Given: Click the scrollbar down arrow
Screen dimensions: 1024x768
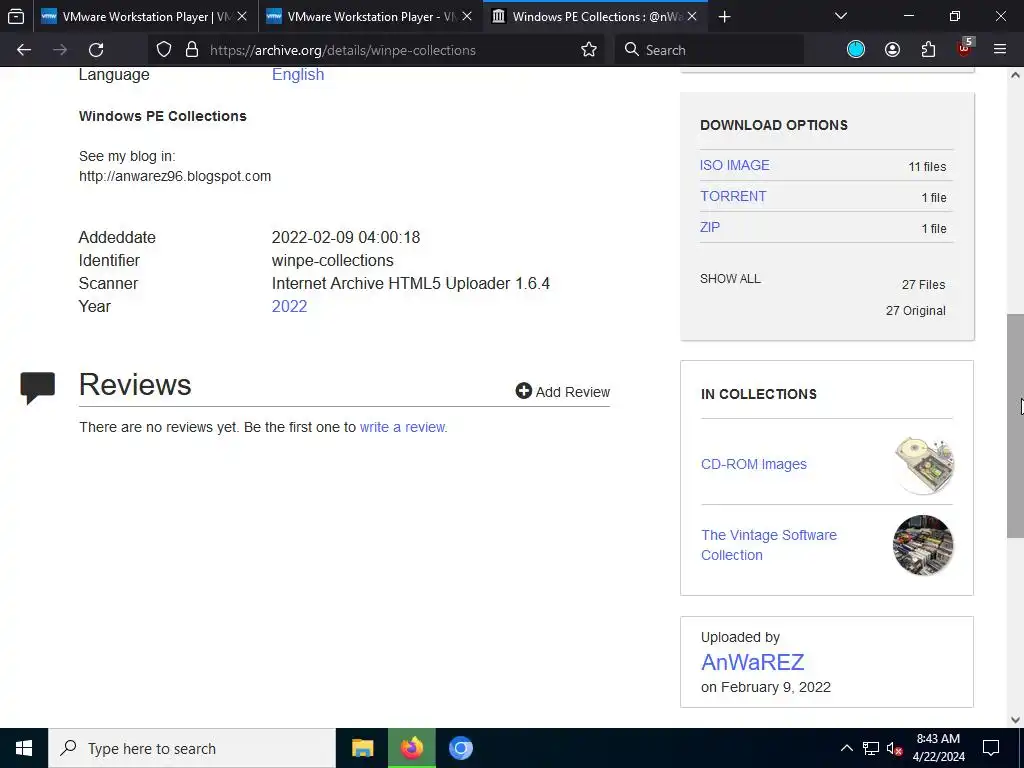Looking at the screenshot, I should [1015, 720].
